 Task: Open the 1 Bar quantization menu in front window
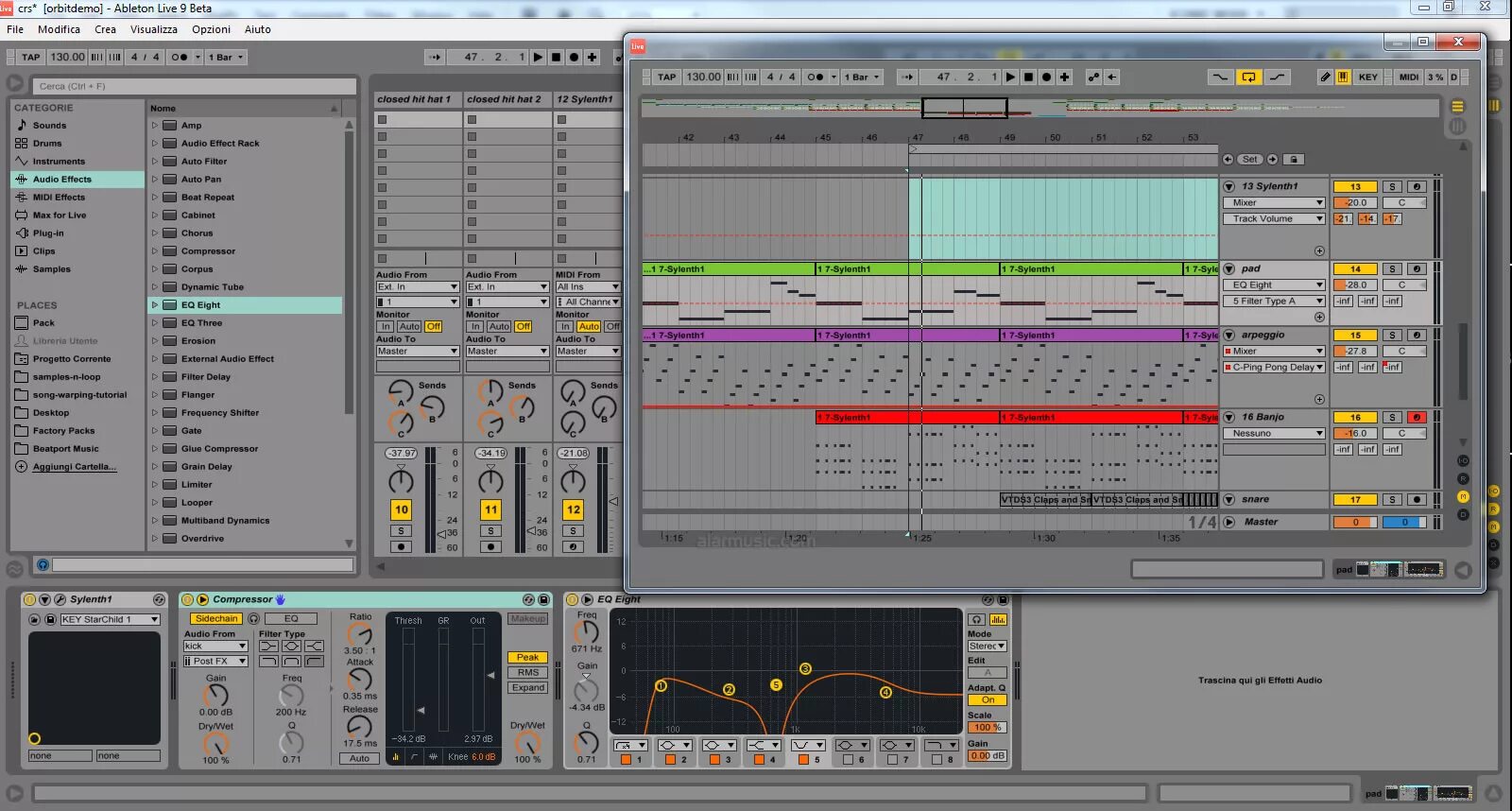click(x=862, y=77)
